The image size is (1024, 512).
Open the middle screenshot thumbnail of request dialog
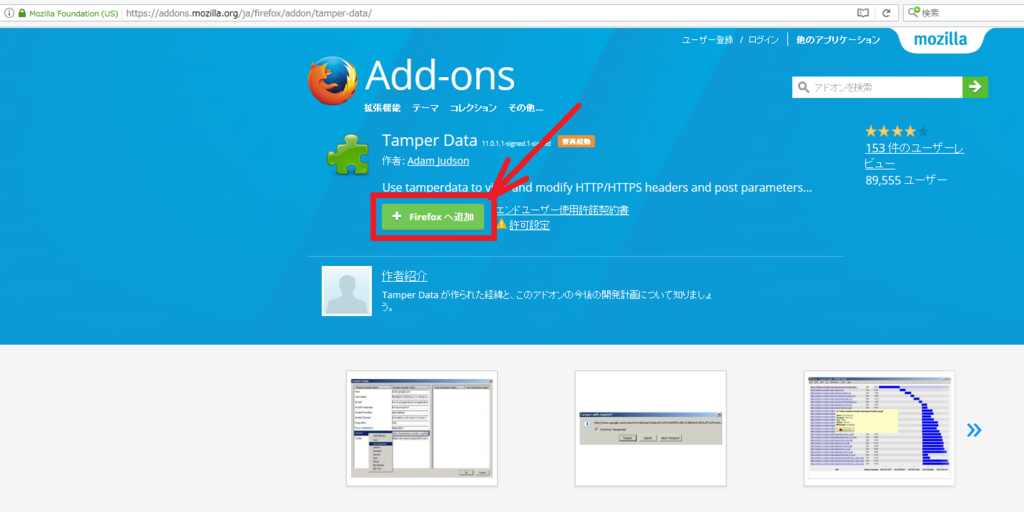(x=650, y=428)
